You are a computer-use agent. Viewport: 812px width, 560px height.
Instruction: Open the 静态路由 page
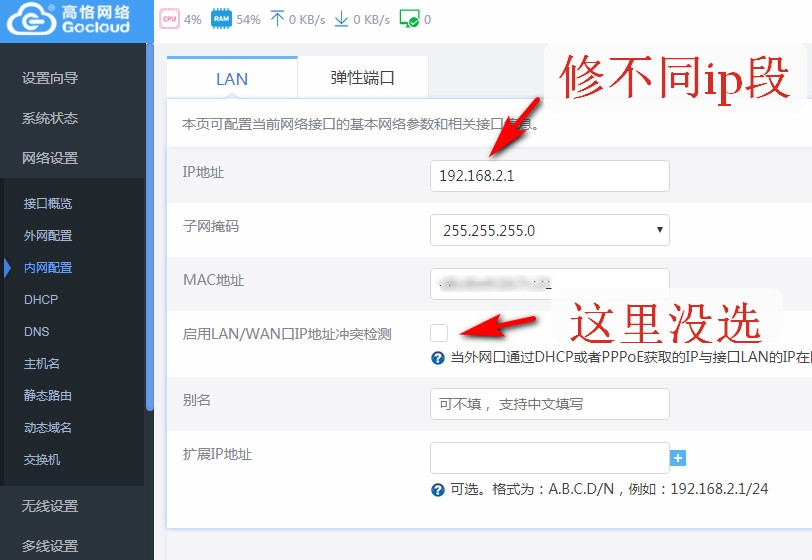(x=48, y=396)
